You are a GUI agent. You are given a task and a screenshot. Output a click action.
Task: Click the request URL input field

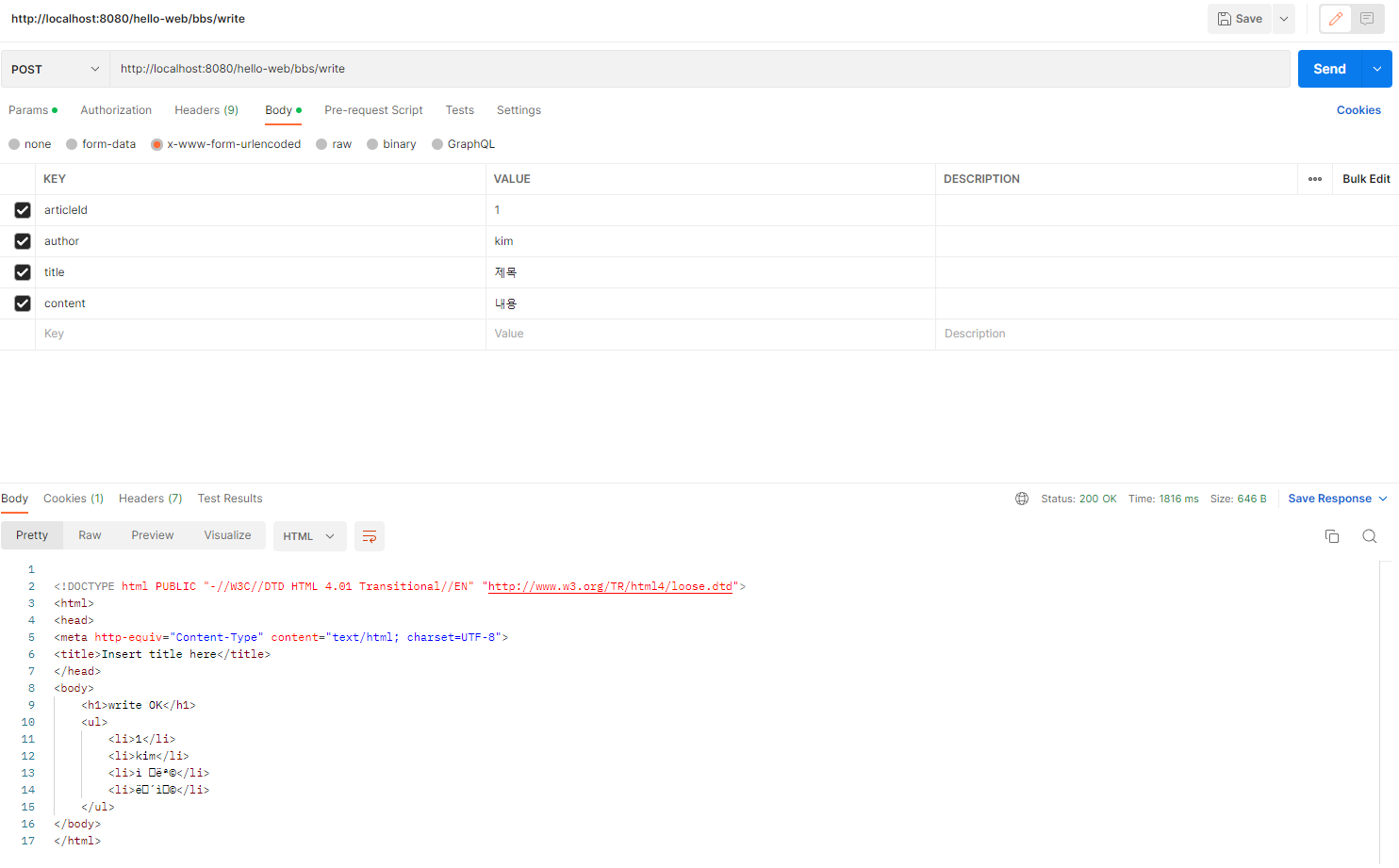coord(698,69)
